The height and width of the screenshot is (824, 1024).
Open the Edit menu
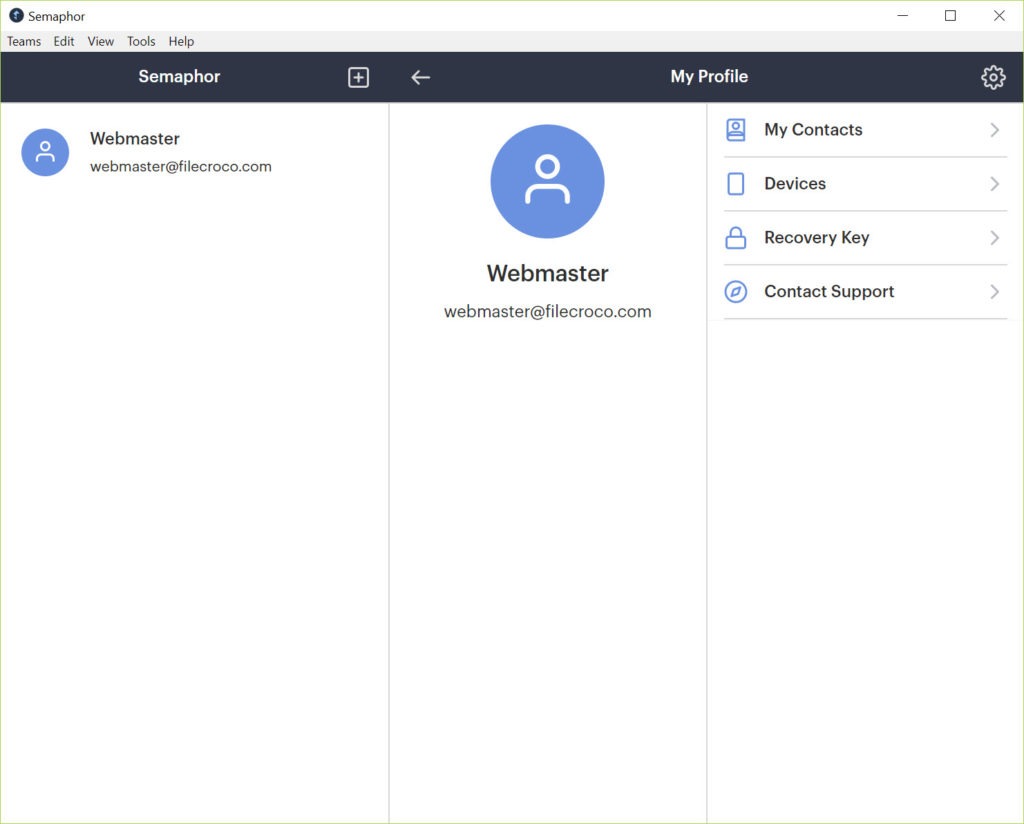point(64,41)
